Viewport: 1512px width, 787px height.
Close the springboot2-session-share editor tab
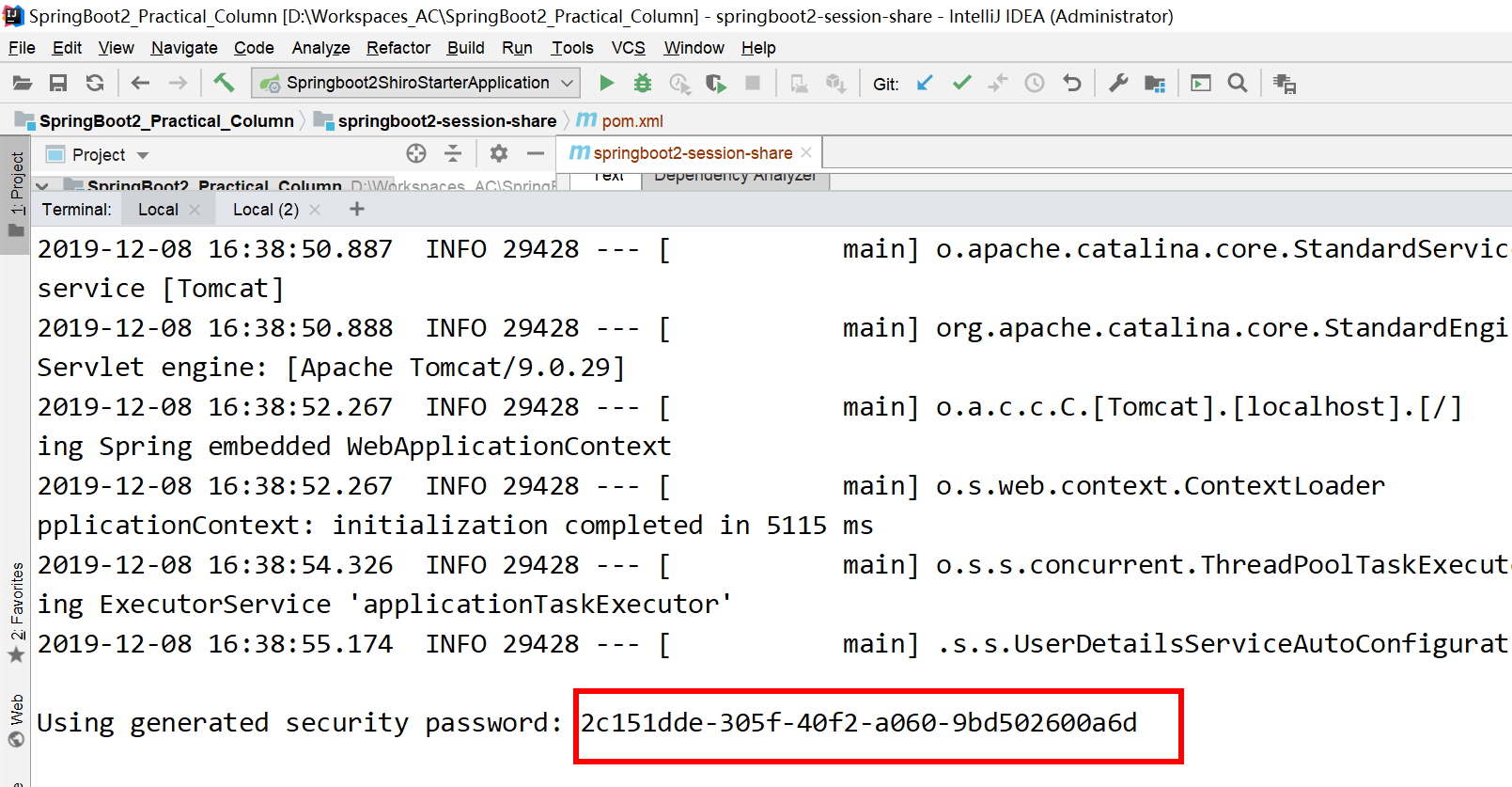click(x=807, y=152)
